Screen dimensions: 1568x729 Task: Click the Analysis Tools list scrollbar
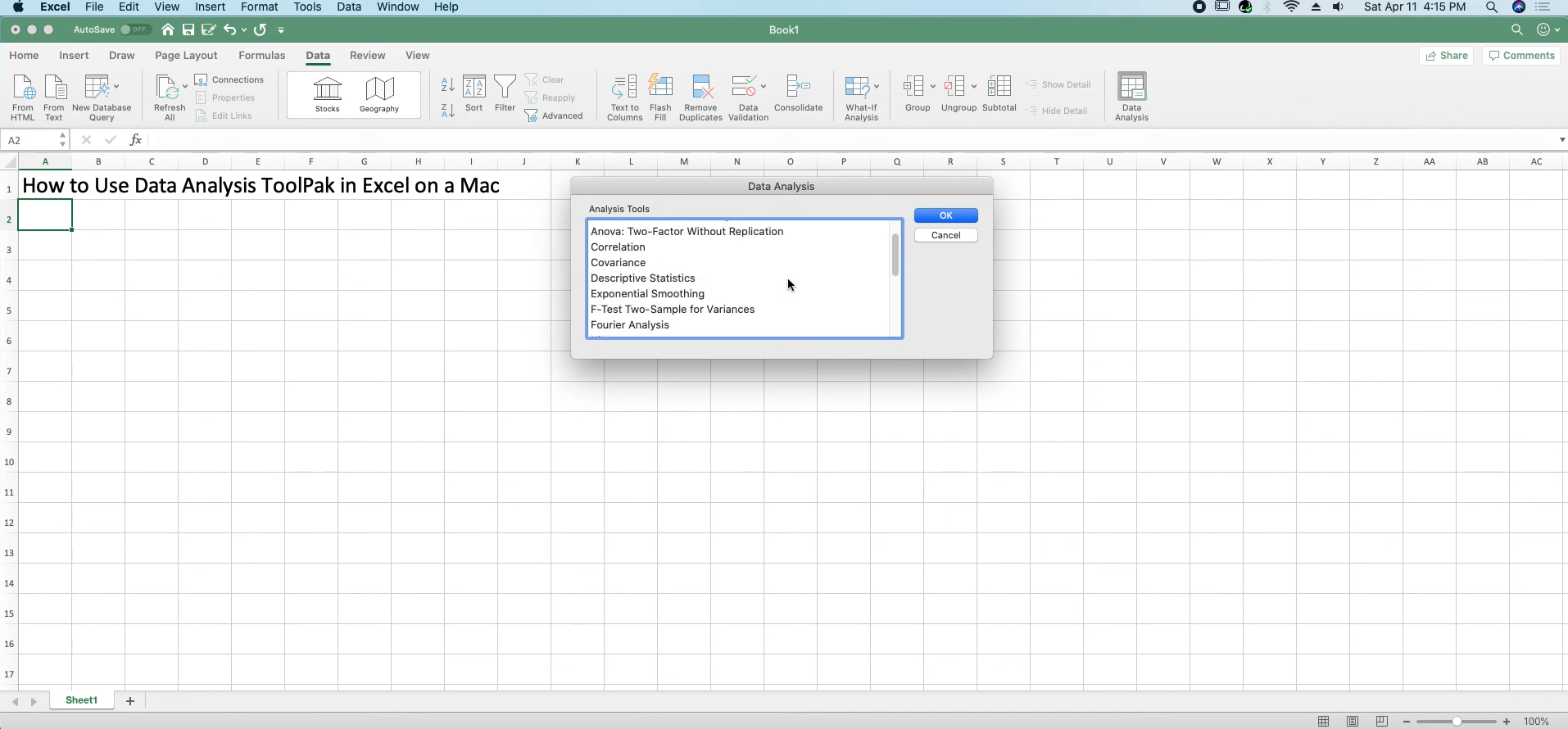[x=895, y=255]
